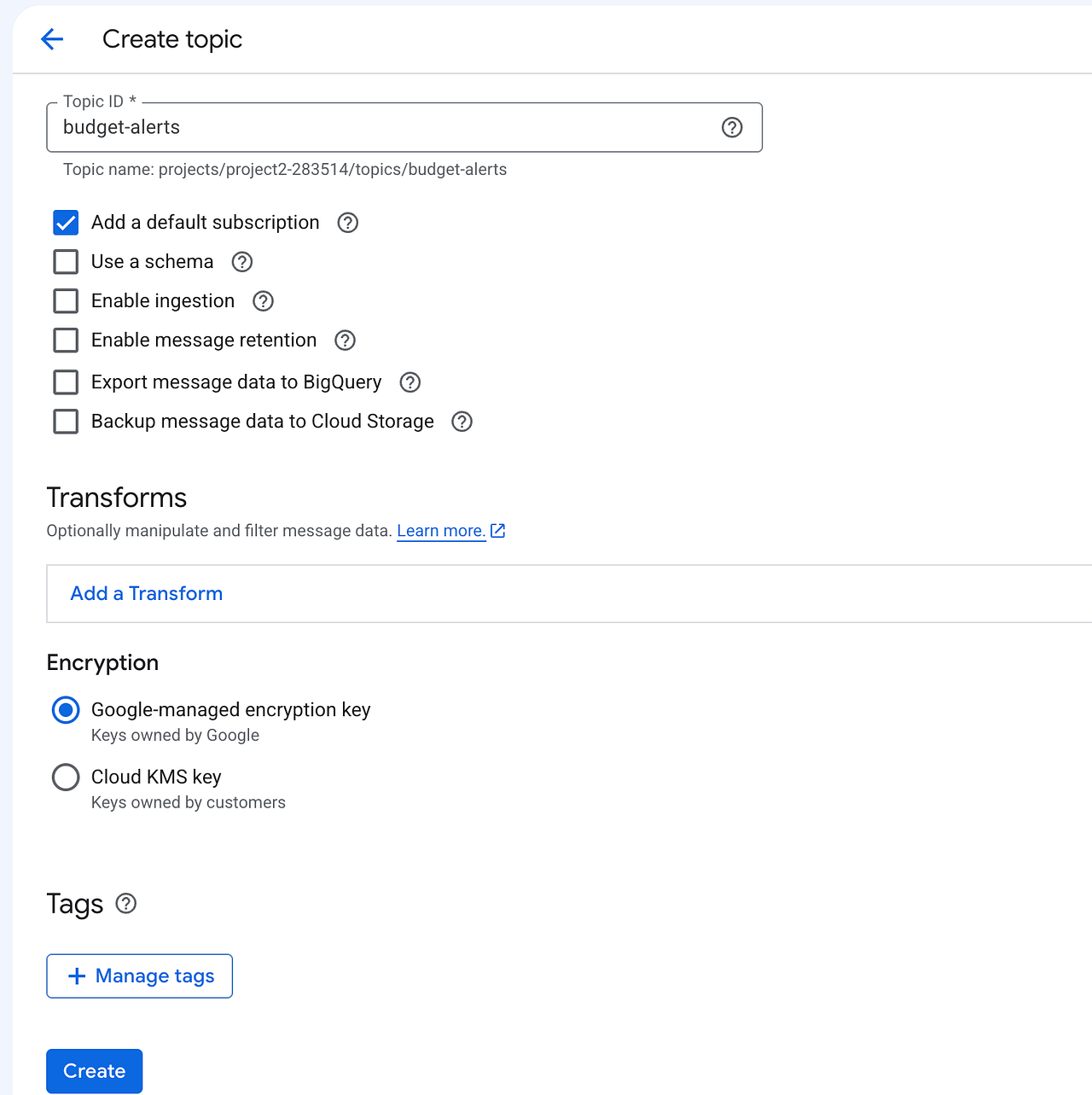
Task: Click Add a Transform
Action: [147, 594]
